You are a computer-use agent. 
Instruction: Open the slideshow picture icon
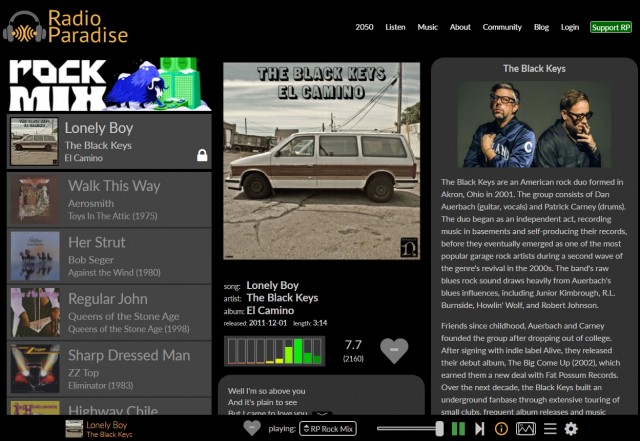click(x=526, y=429)
